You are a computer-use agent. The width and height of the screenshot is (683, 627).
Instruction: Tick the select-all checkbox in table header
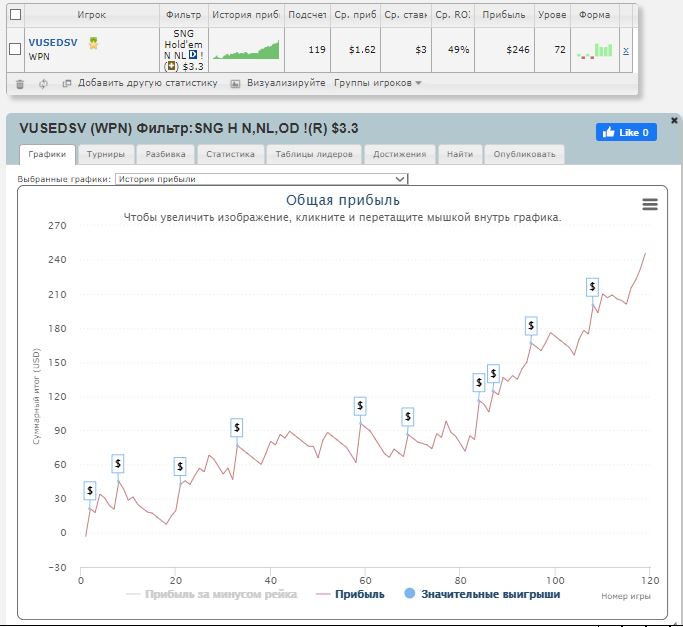pyautogui.click(x=15, y=15)
